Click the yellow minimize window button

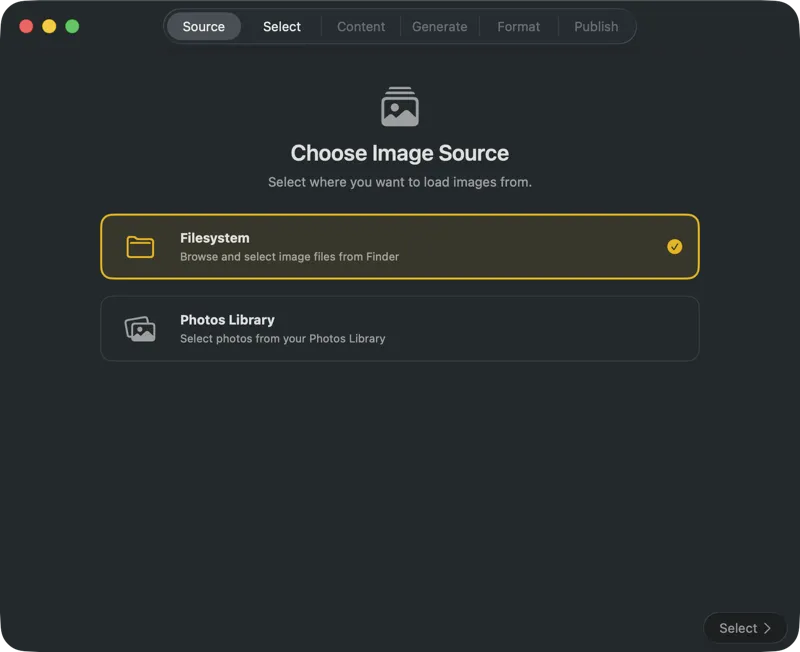pyautogui.click(x=49, y=27)
